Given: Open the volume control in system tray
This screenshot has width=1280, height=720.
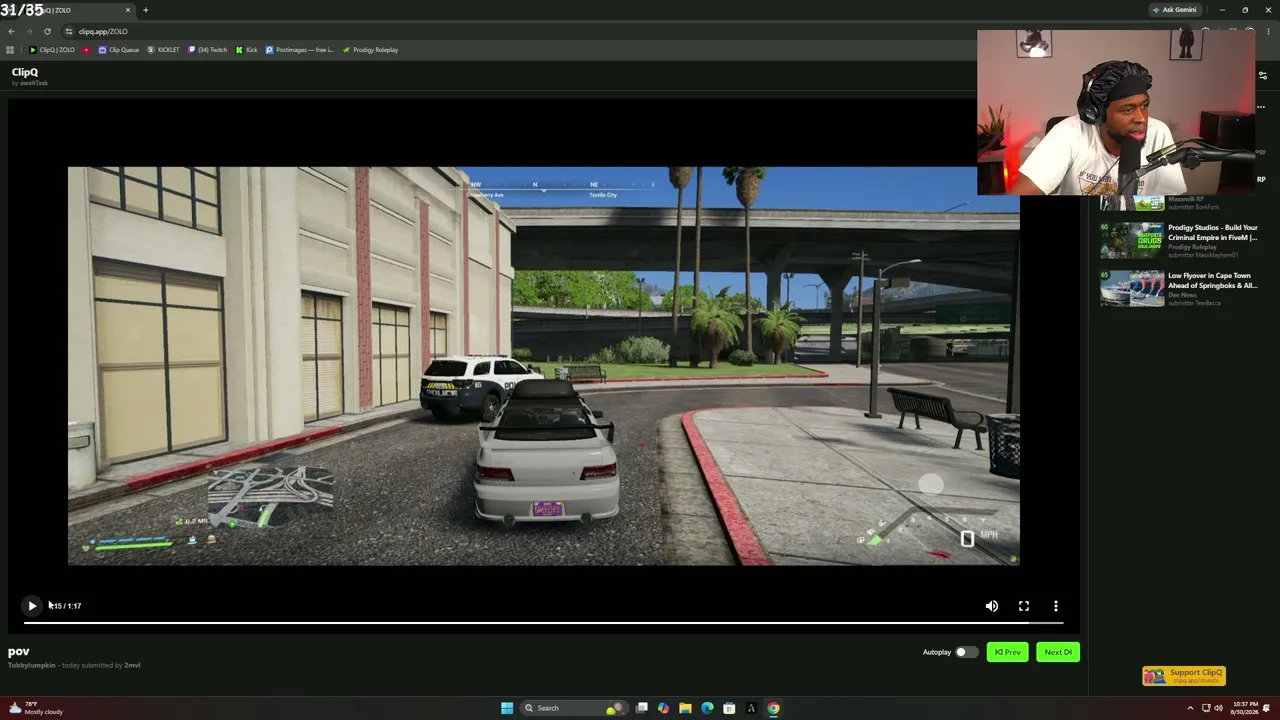Looking at the screenshot, I should [1218, 708].
